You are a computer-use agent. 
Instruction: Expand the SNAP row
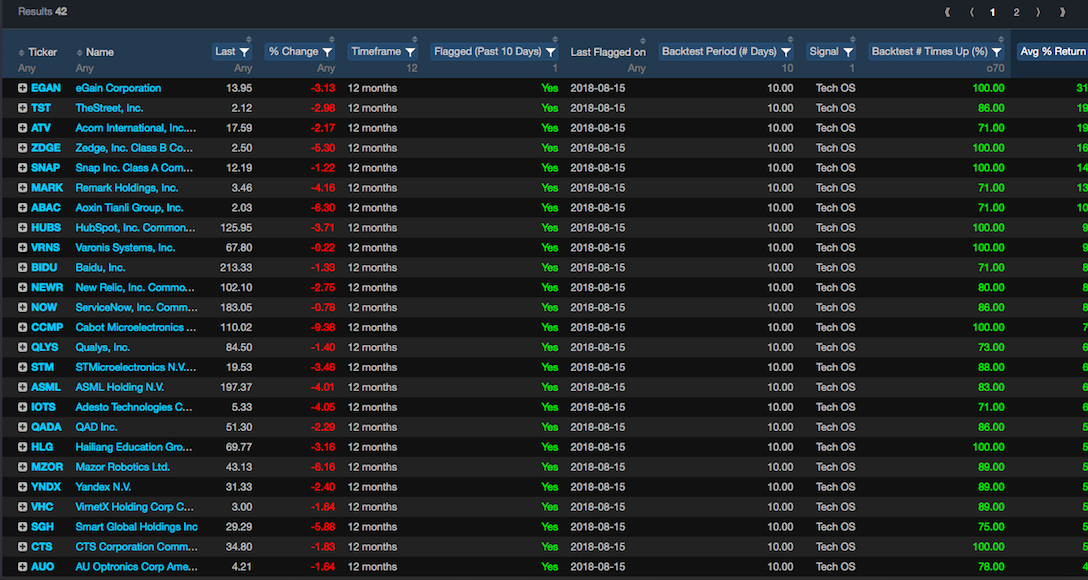pos(22,168)
